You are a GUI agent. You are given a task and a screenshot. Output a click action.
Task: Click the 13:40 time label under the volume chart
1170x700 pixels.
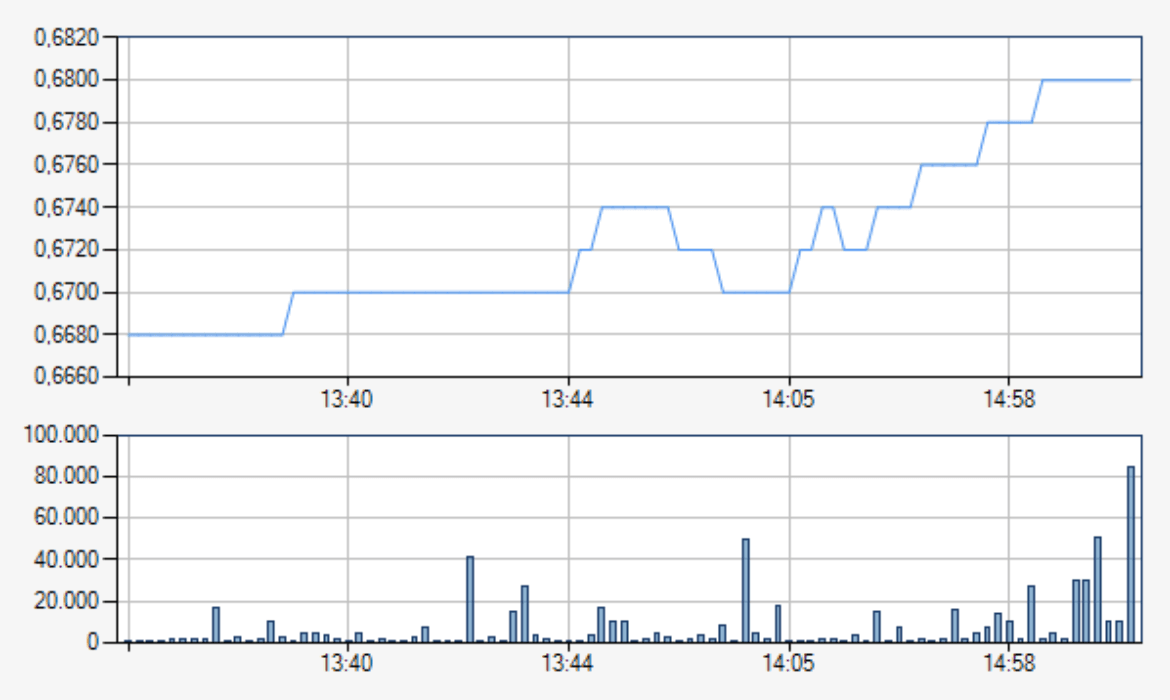pyautogui.click(x=347, y=663)
